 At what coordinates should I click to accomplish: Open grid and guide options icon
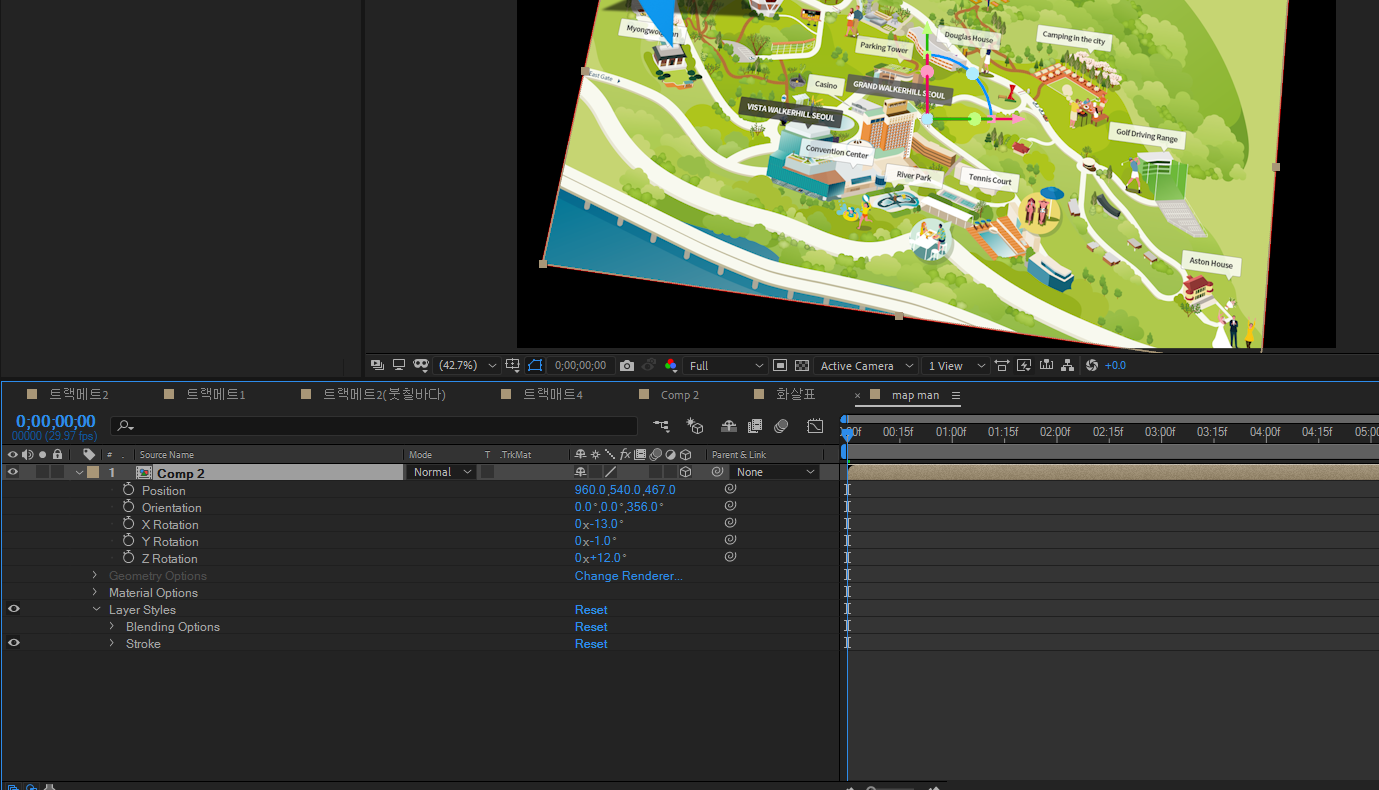click(x=513, y=365)
